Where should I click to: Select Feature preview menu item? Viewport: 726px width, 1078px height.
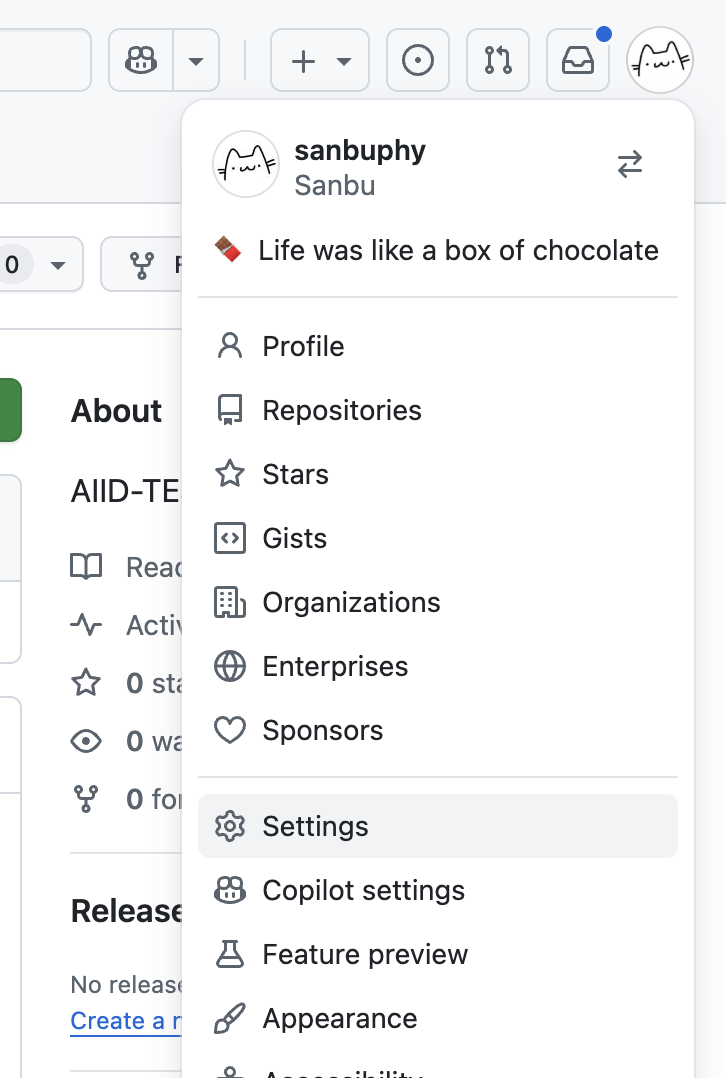tap(365, 954)
